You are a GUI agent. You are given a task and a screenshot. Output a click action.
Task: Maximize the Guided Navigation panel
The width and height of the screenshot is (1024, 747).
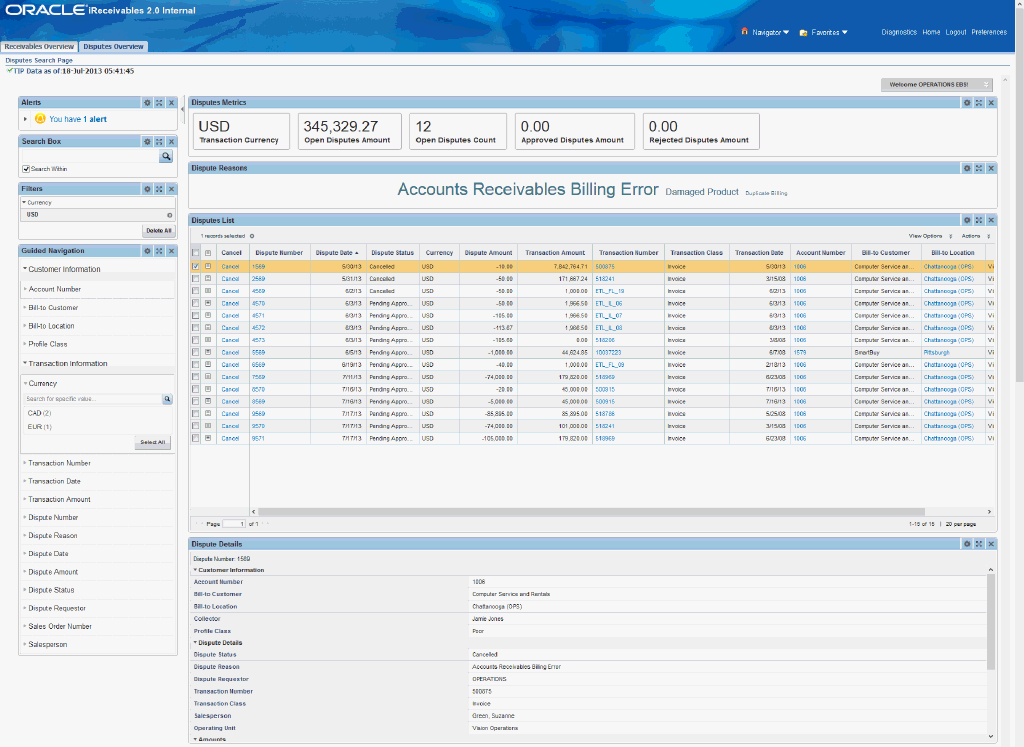click(x=159, y=251)
